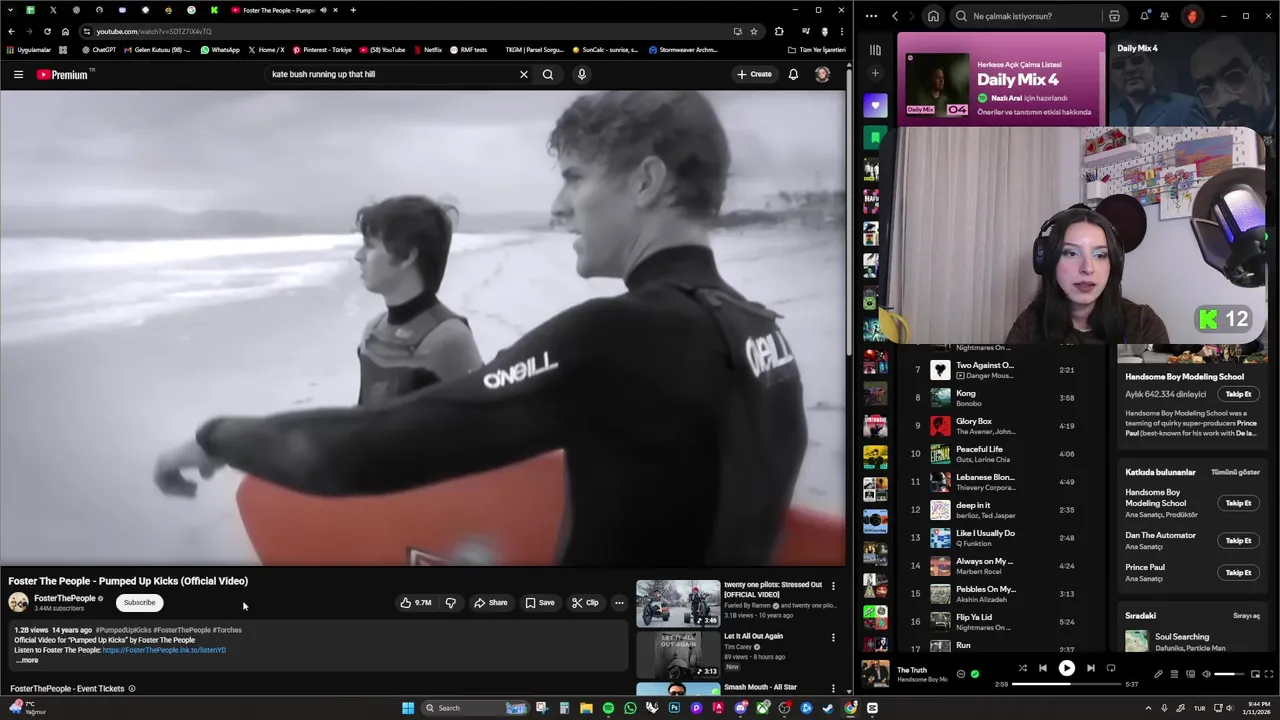
Task: Bookmark this page with the star icon
Action: tap(754, 31)
